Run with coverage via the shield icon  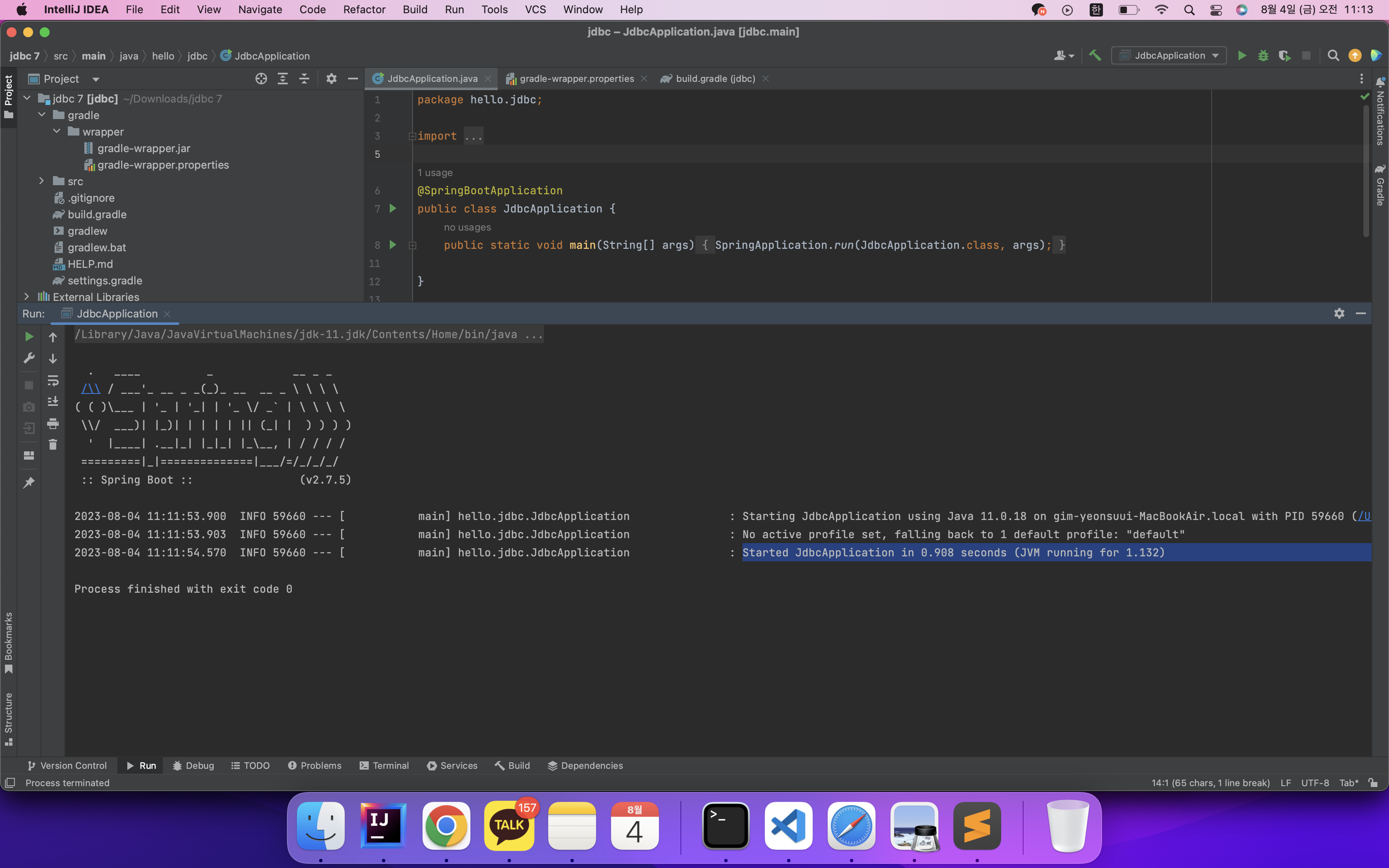pos(1284,56)
